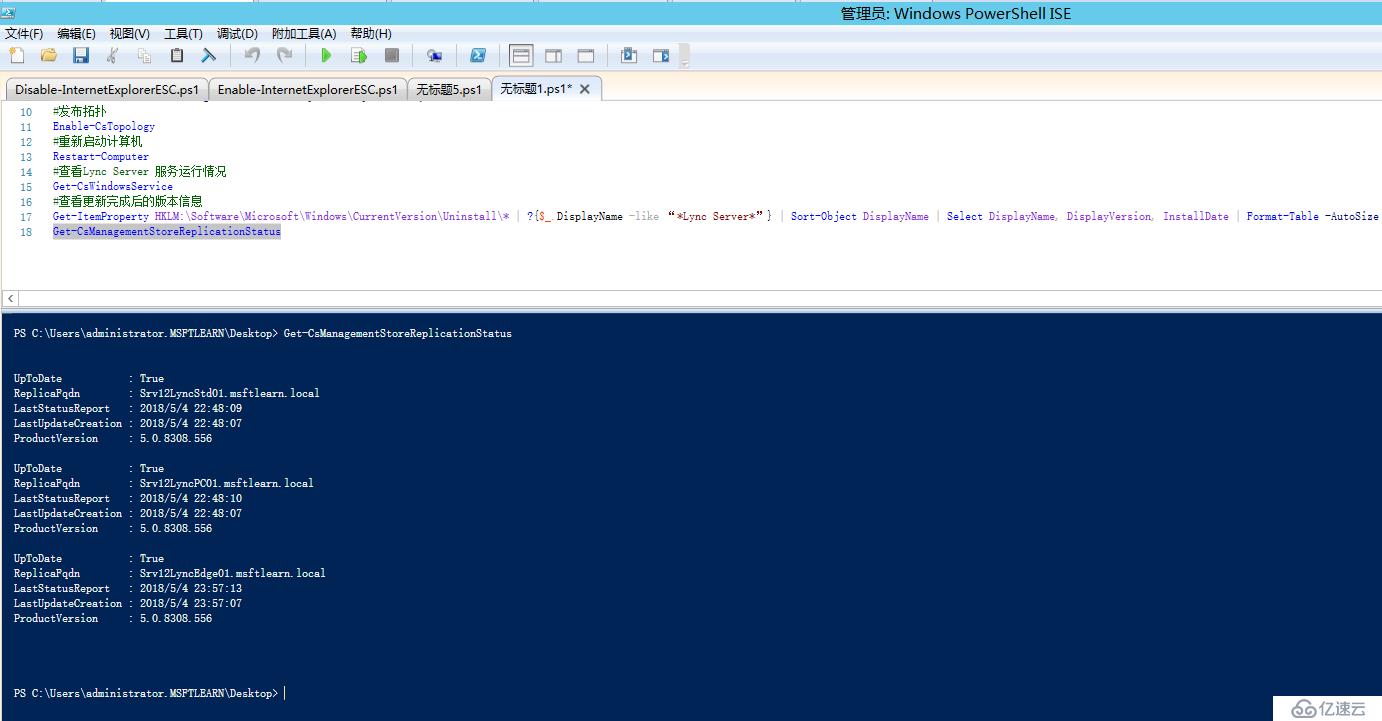Viewport: 1382px width, 721px height.
Task: Show script pane on top layout
Action: pyautogui.click(x=521, y=56)
